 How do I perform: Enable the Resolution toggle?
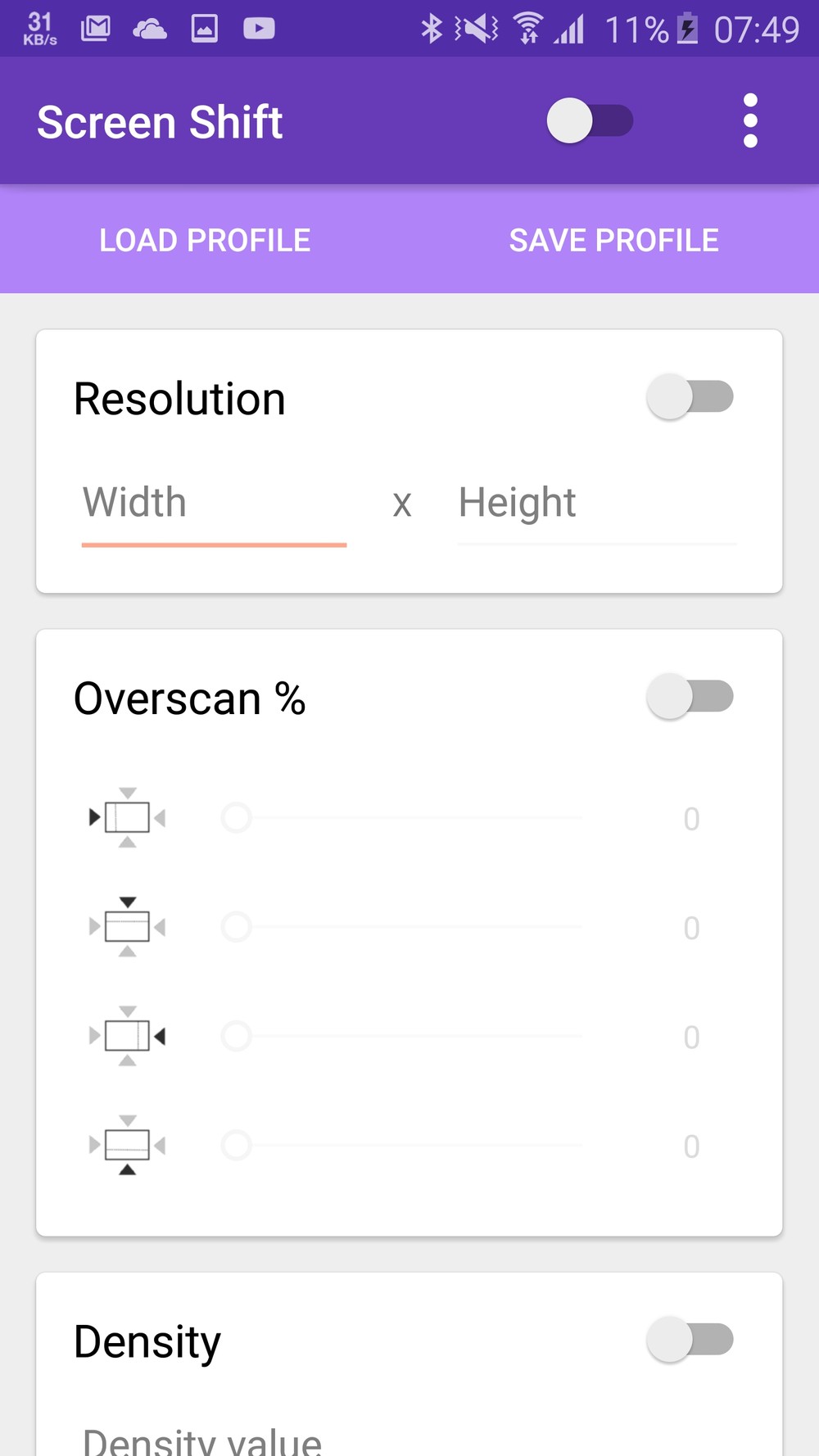690,397
